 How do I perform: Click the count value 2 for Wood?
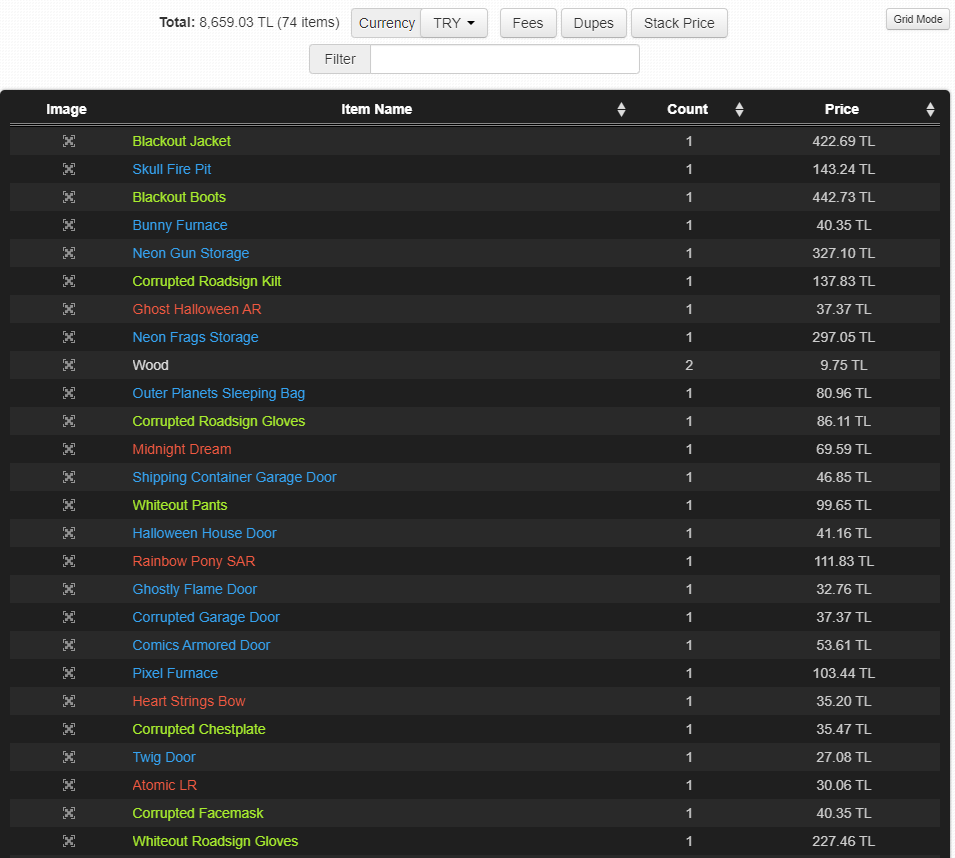[x=689, y=365]
